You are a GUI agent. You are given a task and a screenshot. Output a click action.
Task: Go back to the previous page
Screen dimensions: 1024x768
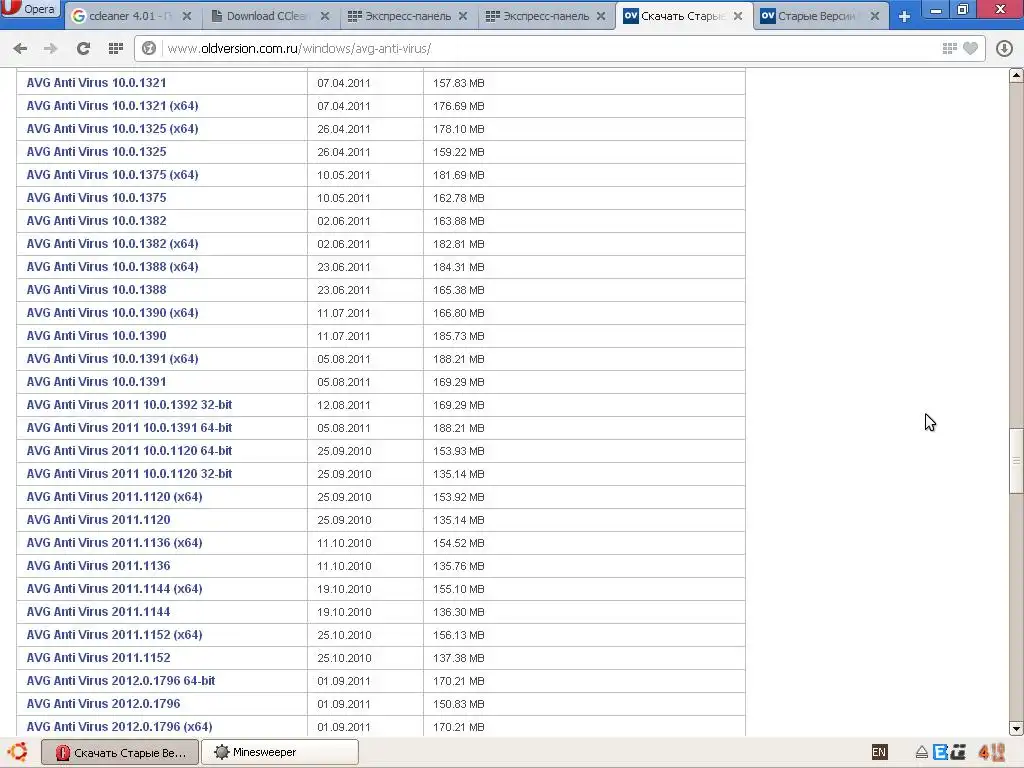pyautogui.click(x=20, y=48)
